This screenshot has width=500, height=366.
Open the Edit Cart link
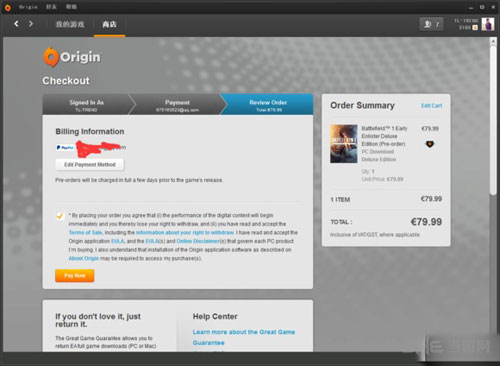click(431, 106)
